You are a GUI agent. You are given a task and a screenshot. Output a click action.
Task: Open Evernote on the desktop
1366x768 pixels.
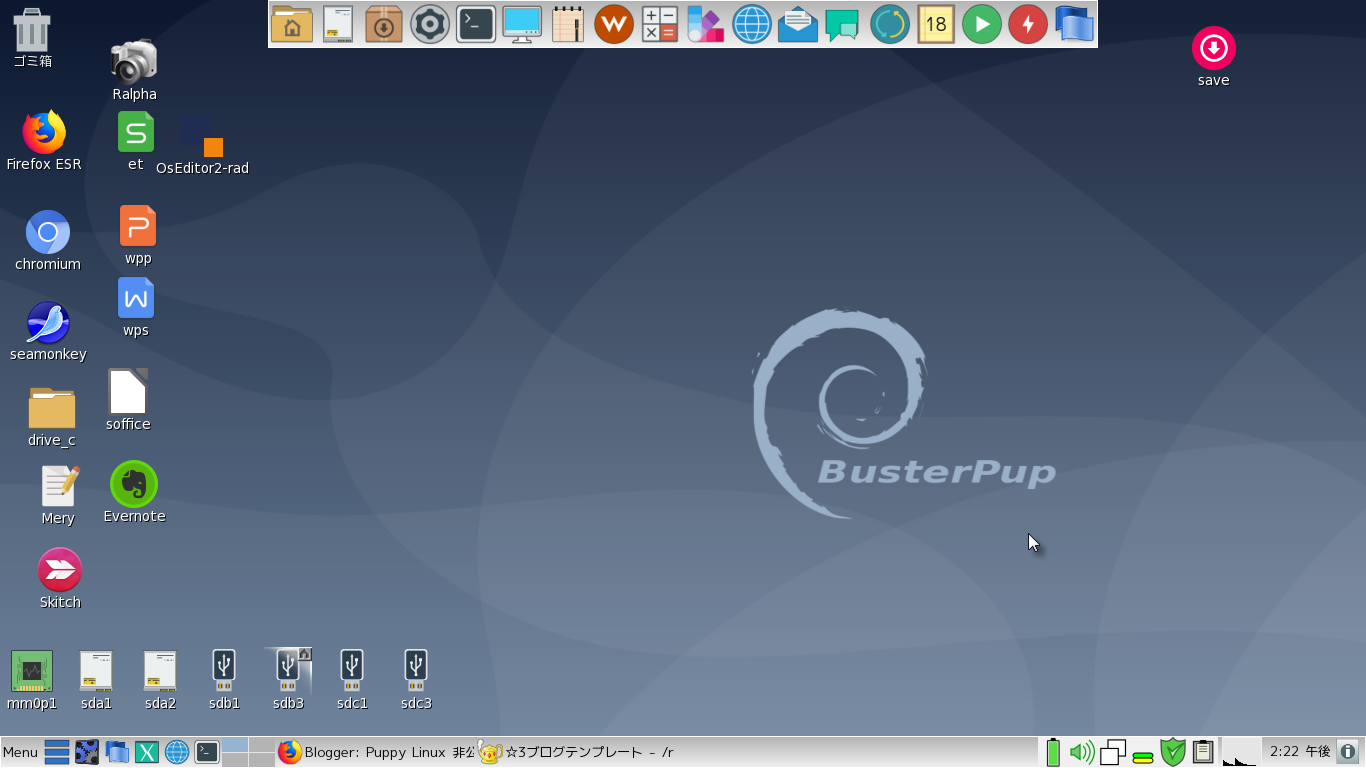tap(133, 483)
